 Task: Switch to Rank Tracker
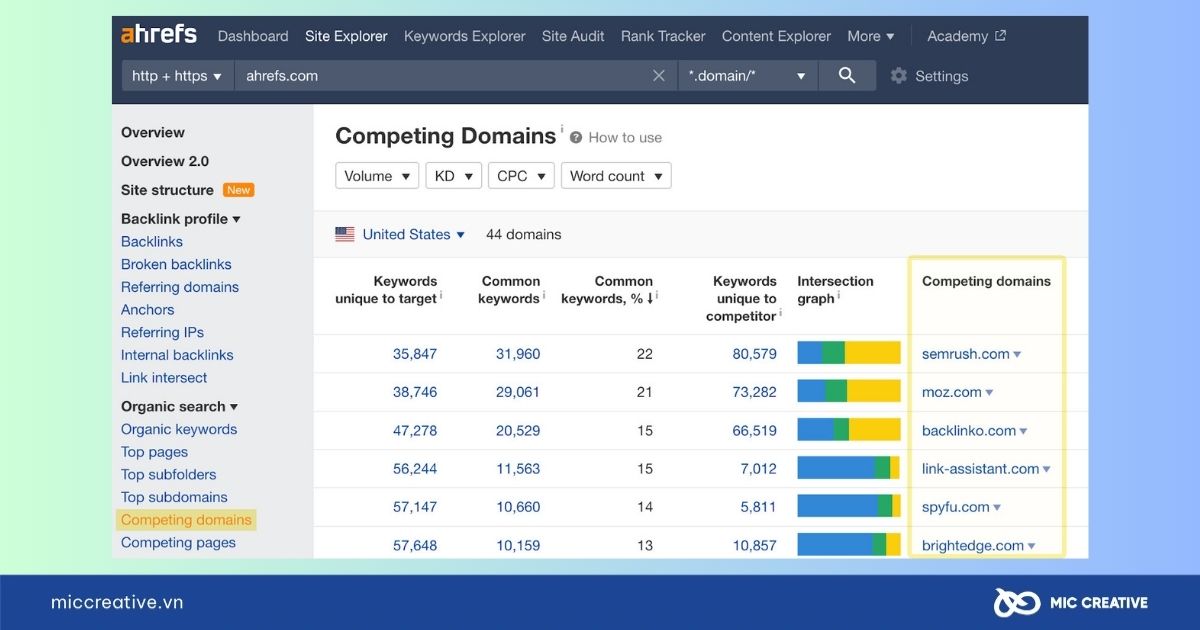click(x=663, y=36)
